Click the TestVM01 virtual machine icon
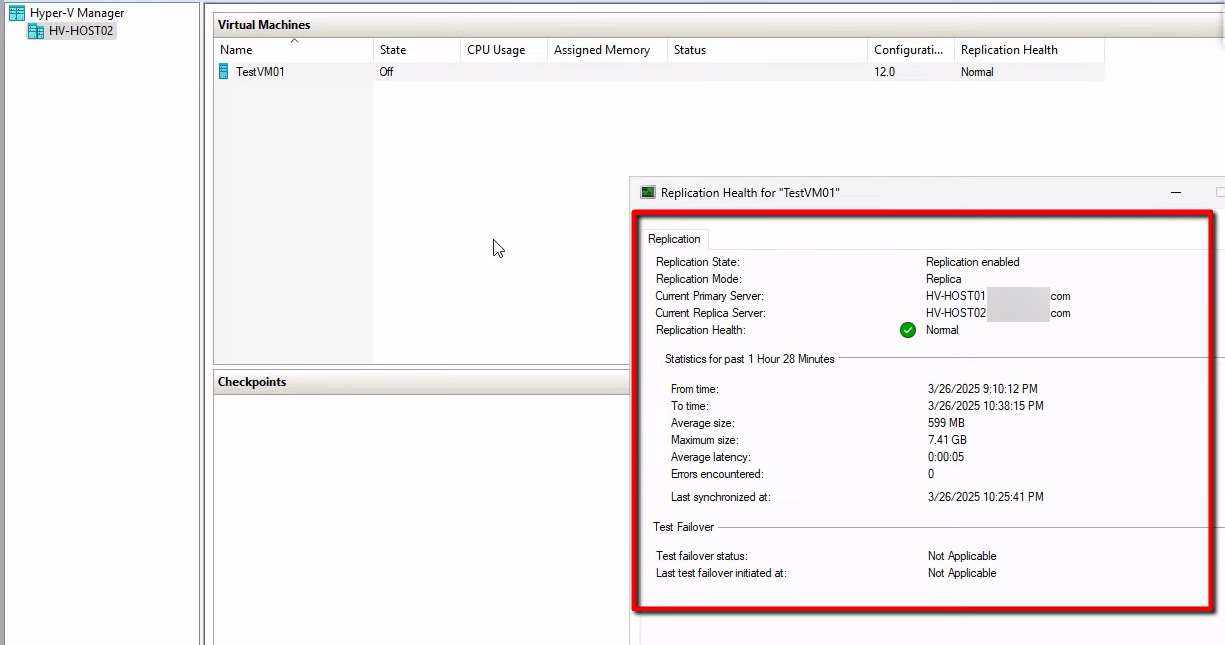The height and width of the screenshot is (645, 1225). pos(224,72)
